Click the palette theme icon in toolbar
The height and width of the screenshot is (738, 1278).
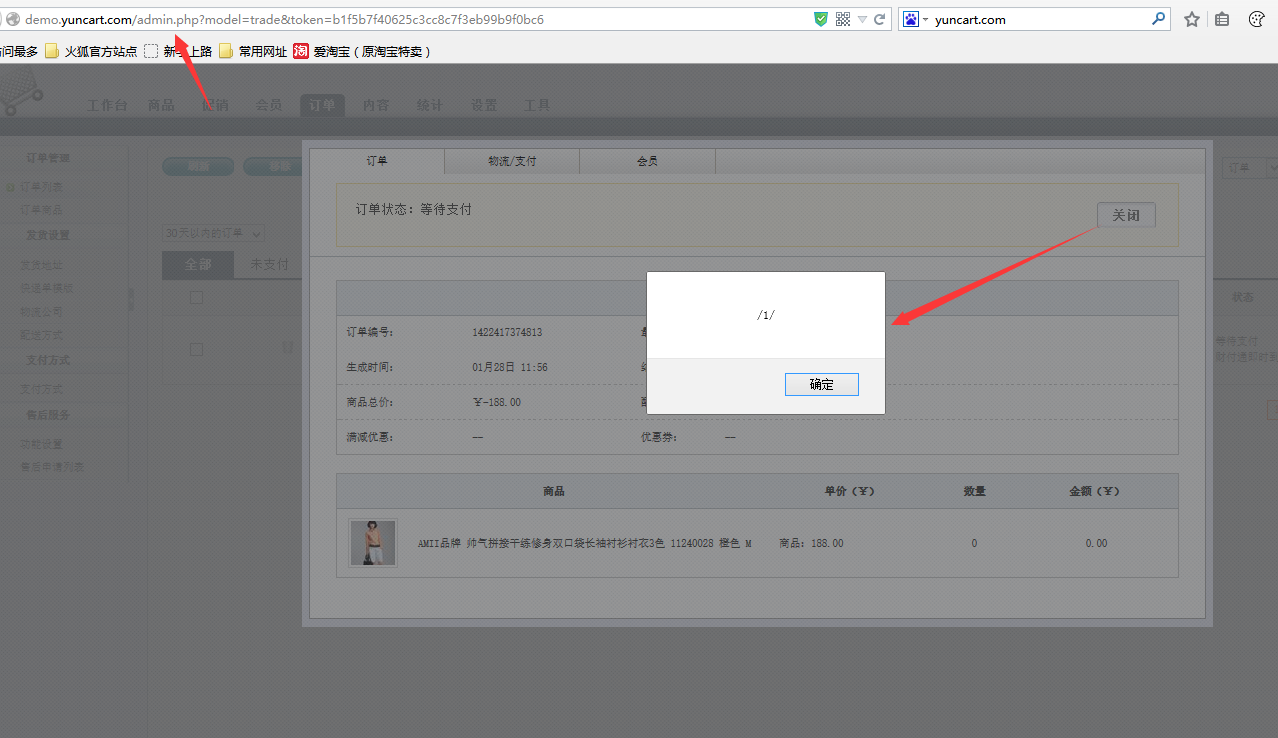click(1258, 19)
